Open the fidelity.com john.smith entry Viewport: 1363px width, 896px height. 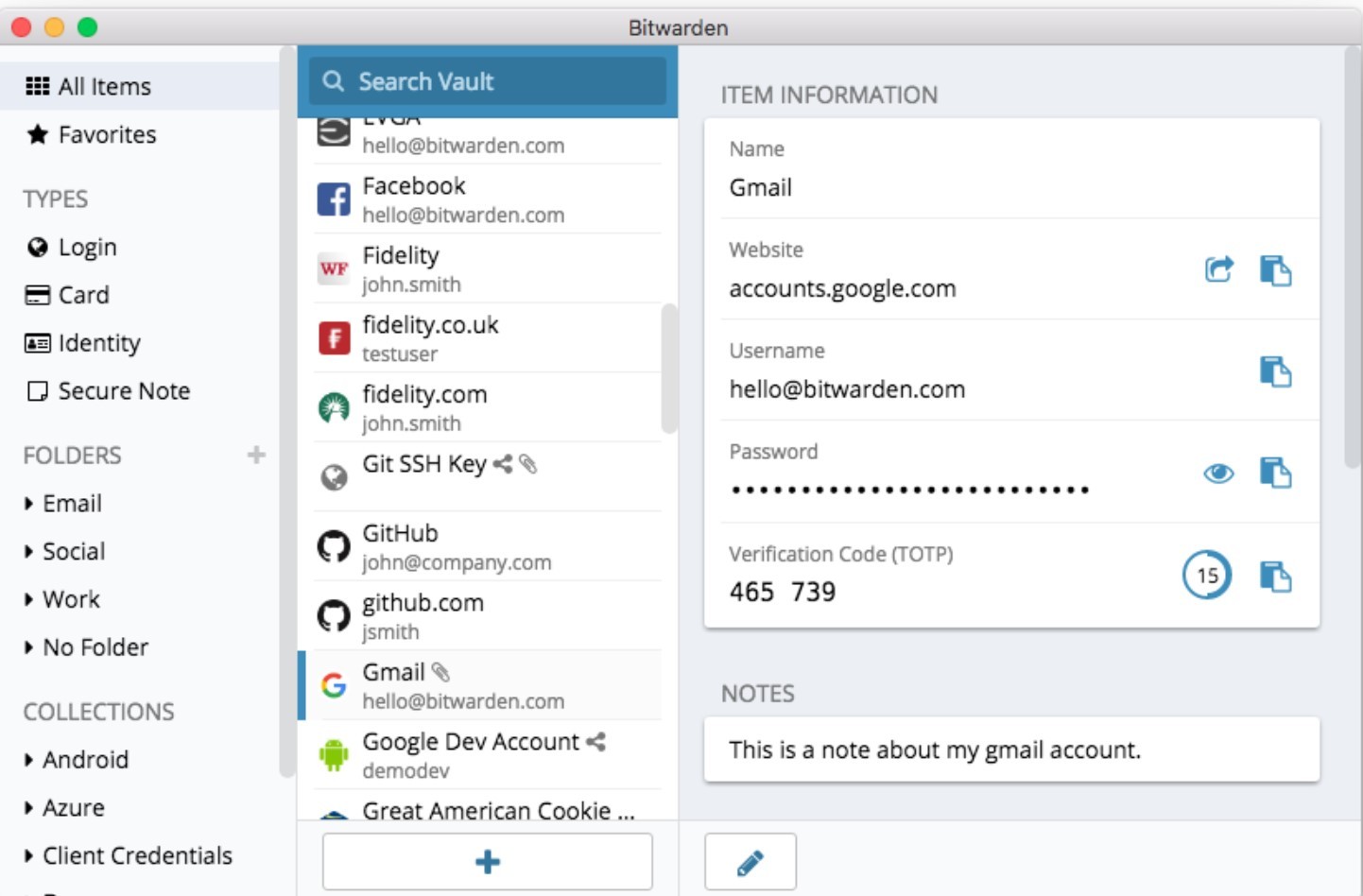488,408
